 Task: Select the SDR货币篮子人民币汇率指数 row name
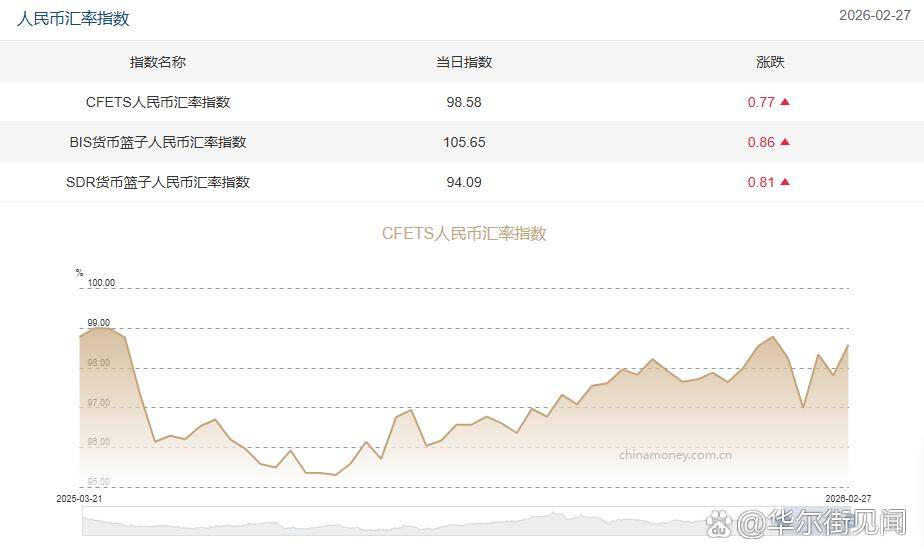point(158,182)
